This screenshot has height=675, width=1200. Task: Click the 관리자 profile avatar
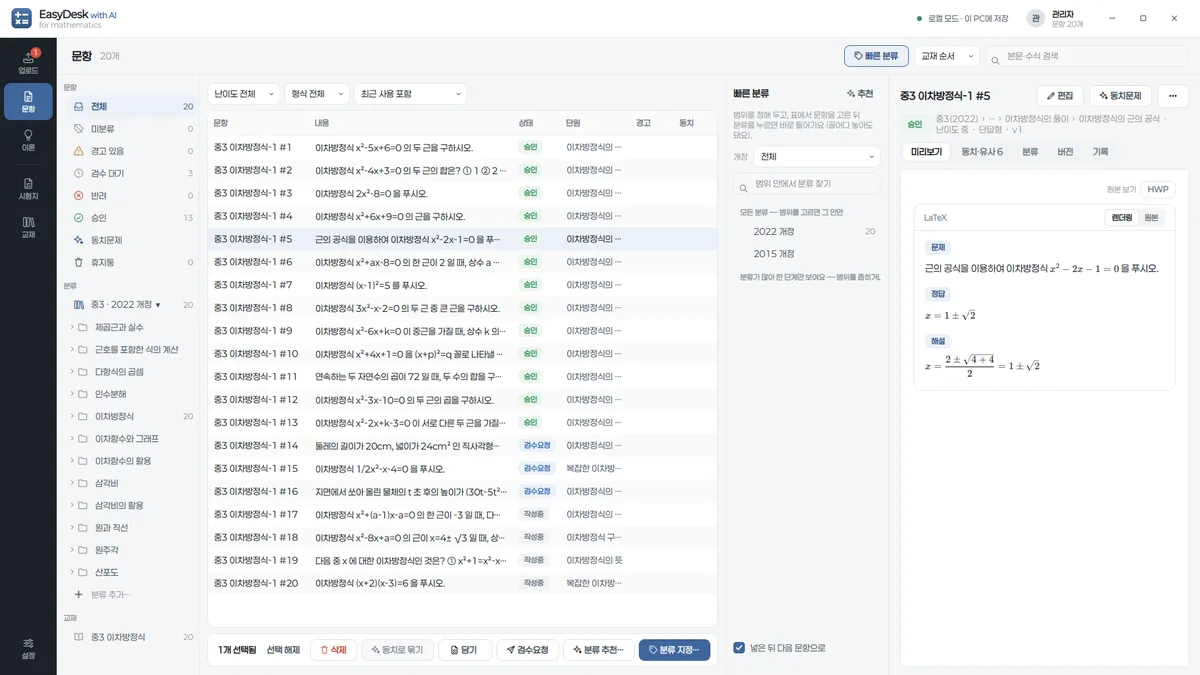point(1035,18)
